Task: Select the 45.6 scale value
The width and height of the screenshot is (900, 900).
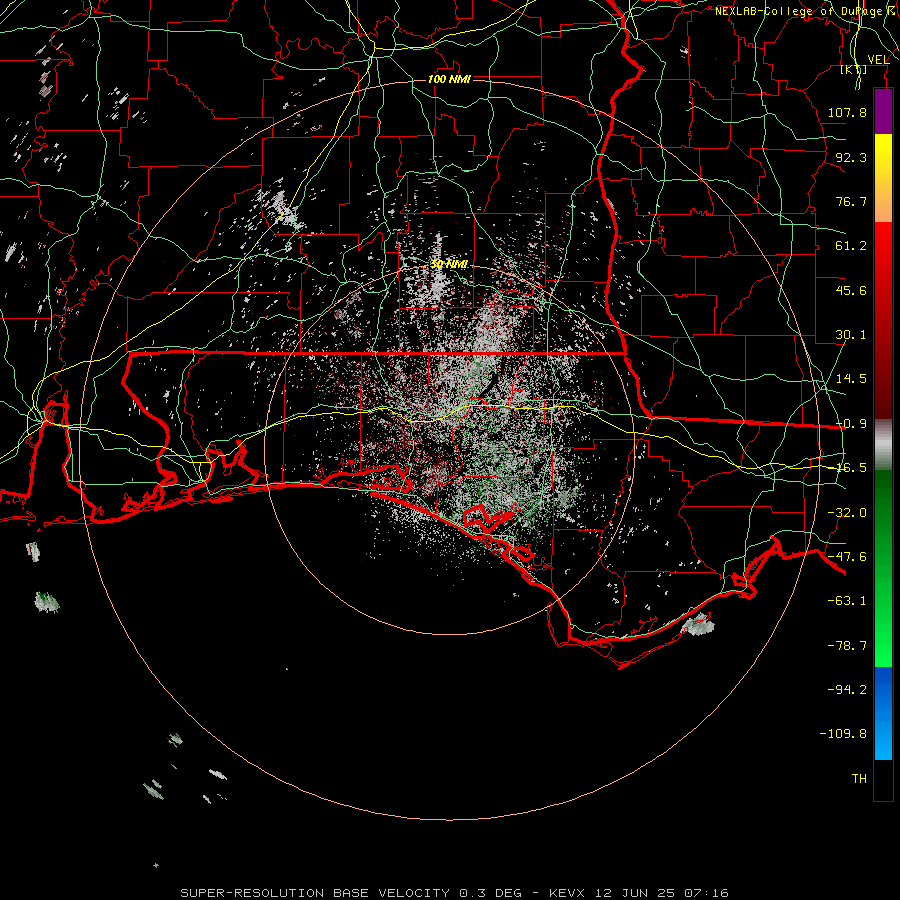Action: (851, 290)
